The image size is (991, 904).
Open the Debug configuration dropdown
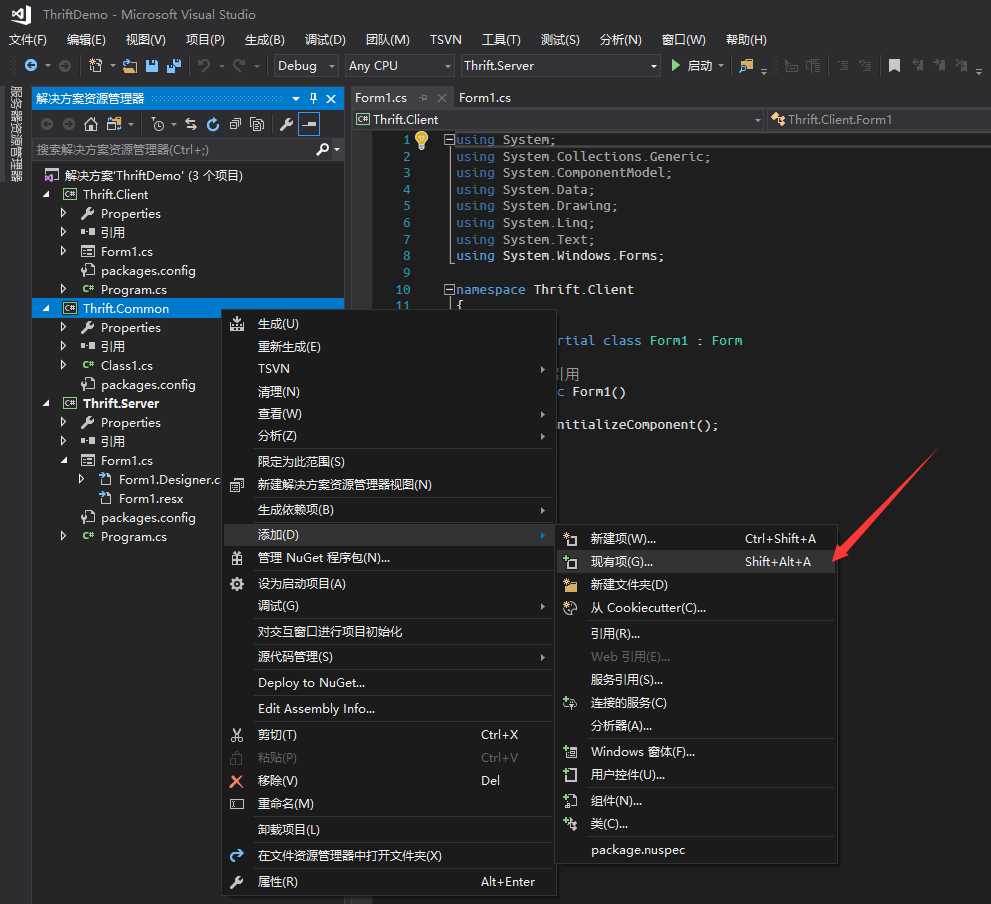point(306,65)
